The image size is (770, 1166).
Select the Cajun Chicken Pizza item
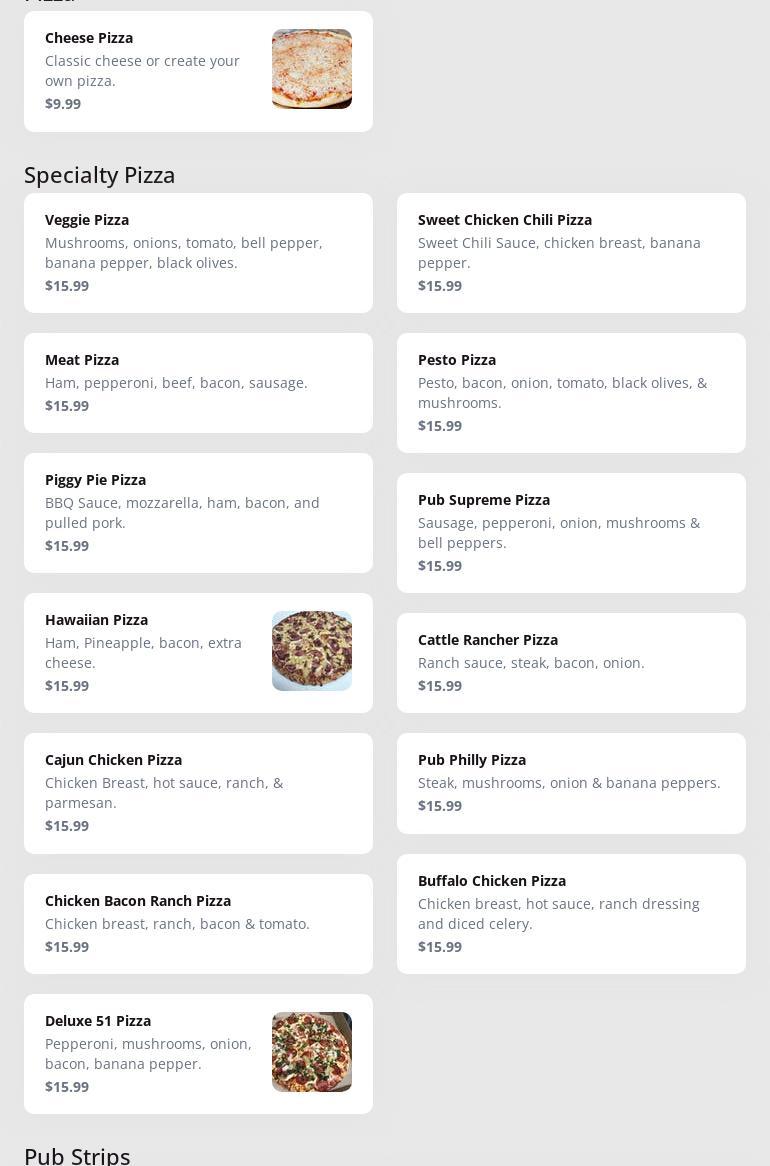click(x=198, y=792)
